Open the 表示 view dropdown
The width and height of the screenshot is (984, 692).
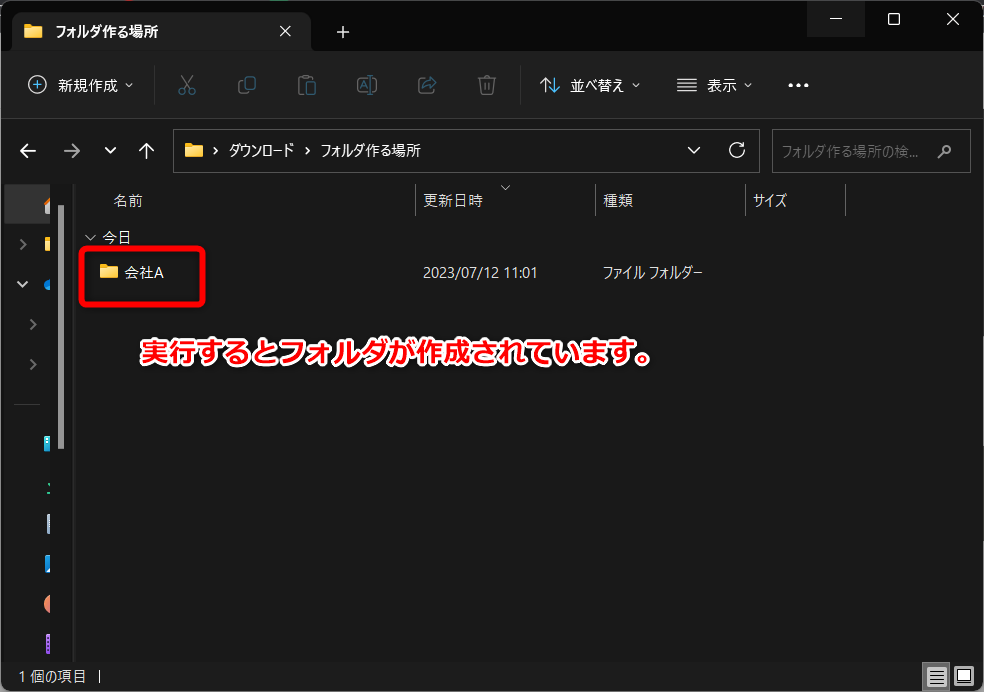pos(714,85)
